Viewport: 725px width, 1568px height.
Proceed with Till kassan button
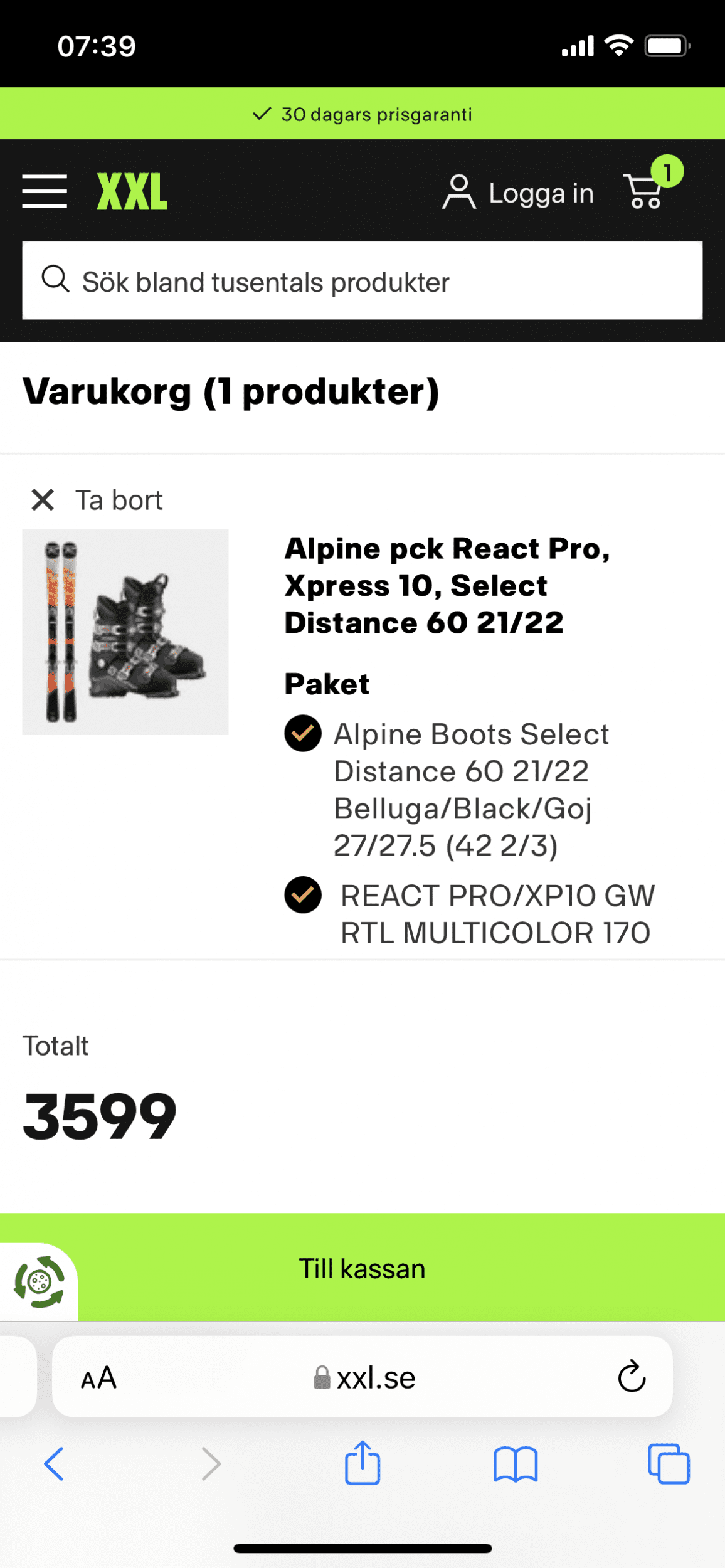[x=362, y=1269]
